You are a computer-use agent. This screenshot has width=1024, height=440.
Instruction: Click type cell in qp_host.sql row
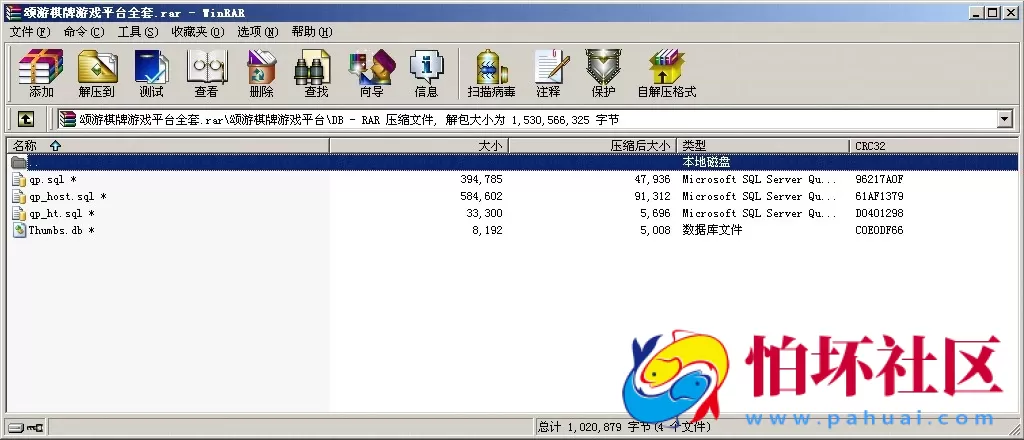coord(759,196)
